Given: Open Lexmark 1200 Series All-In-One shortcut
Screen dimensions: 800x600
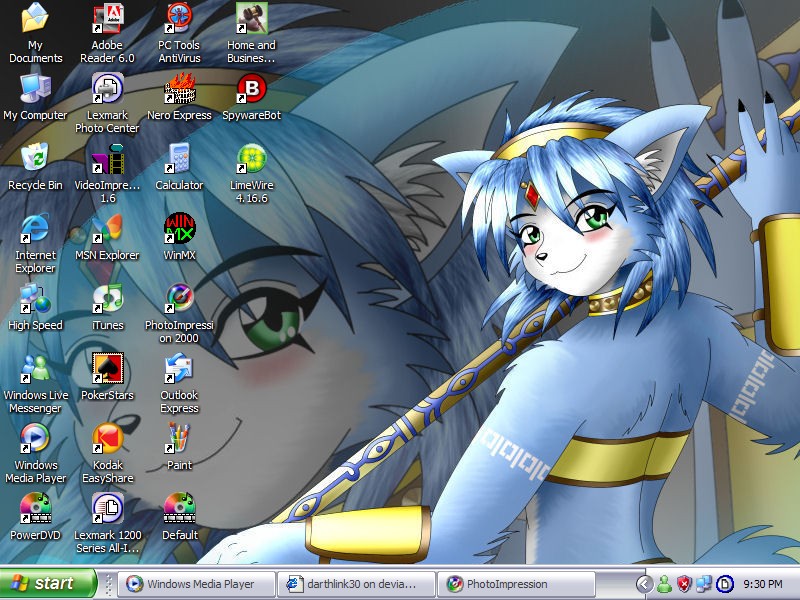Looking at the screenshot, I should 107,508.
